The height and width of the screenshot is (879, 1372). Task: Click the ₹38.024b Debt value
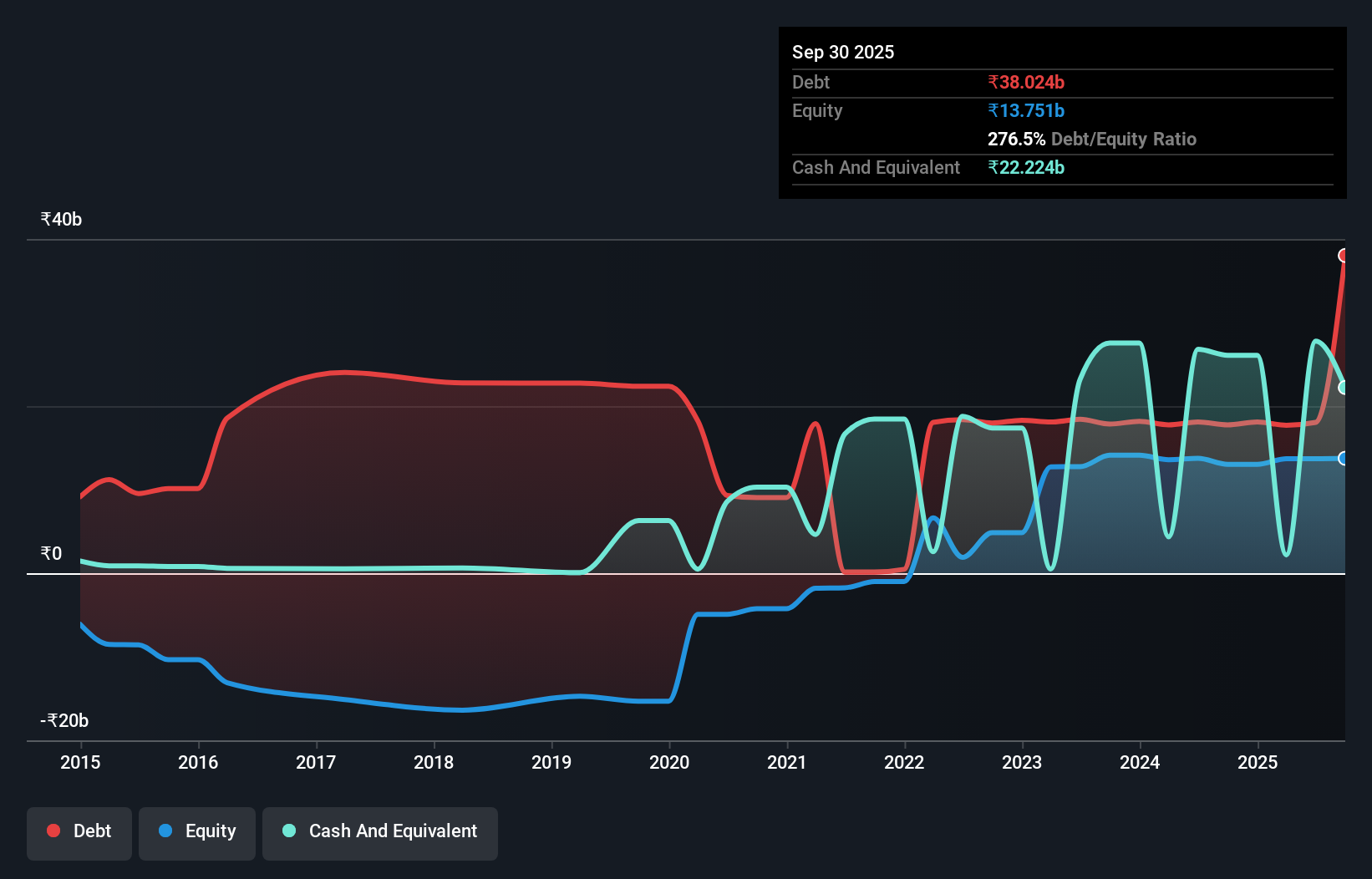1026,82
